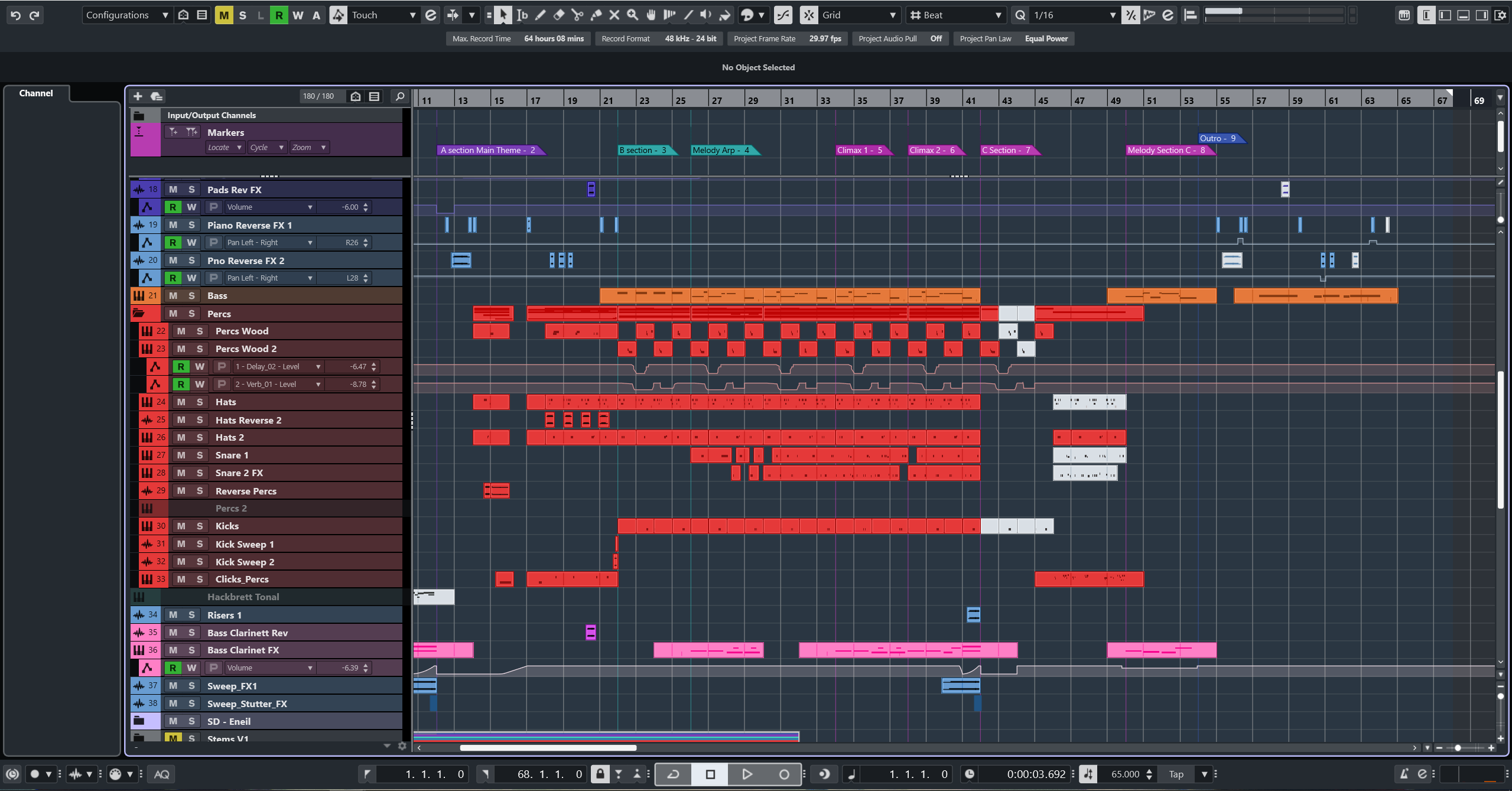Toggle global Write automation W in toolbar
This screenshot has width=1512, height=791.
[298, 15]
